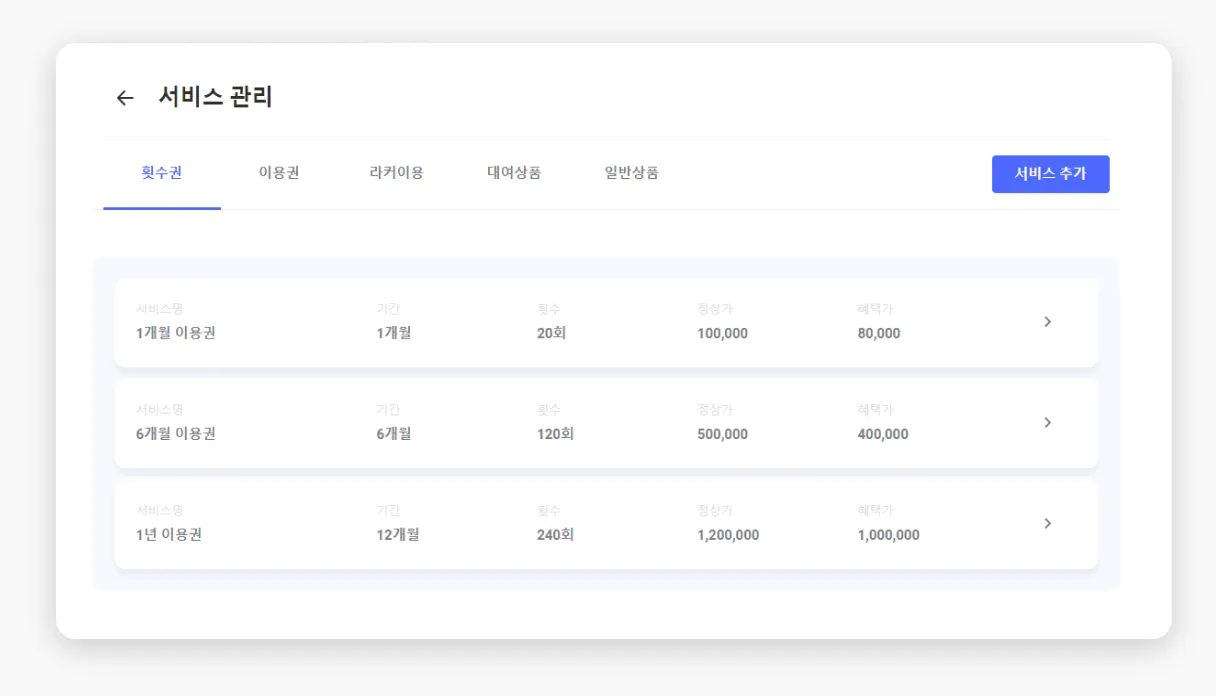Open the 라커이용 tab
The width and height of the screenshot is (1216, 696).
pos(396,173)
